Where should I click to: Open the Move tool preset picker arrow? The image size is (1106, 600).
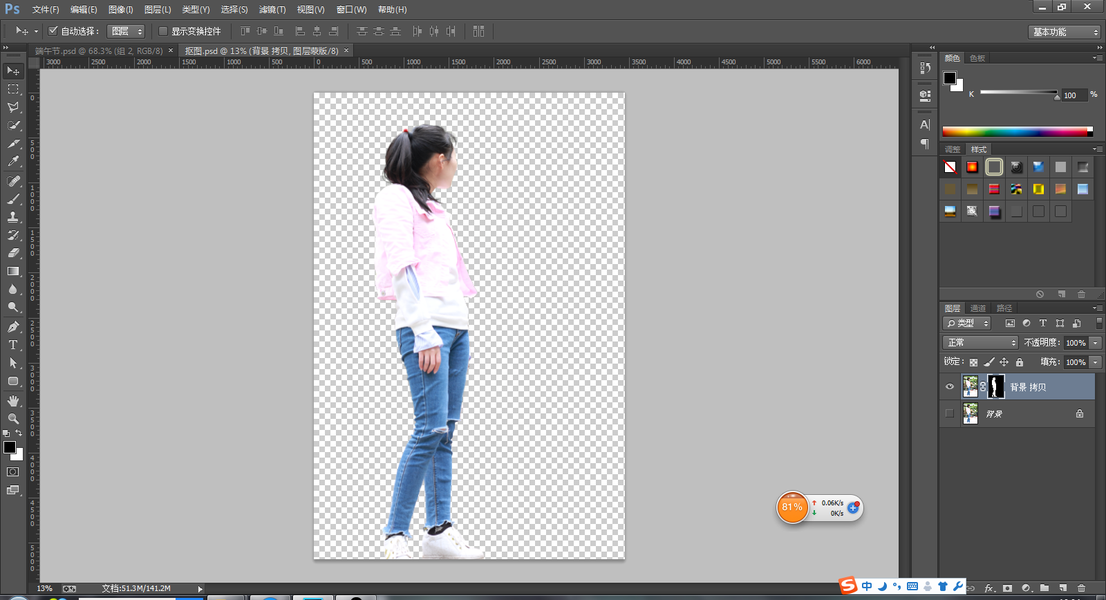(36, 31)
